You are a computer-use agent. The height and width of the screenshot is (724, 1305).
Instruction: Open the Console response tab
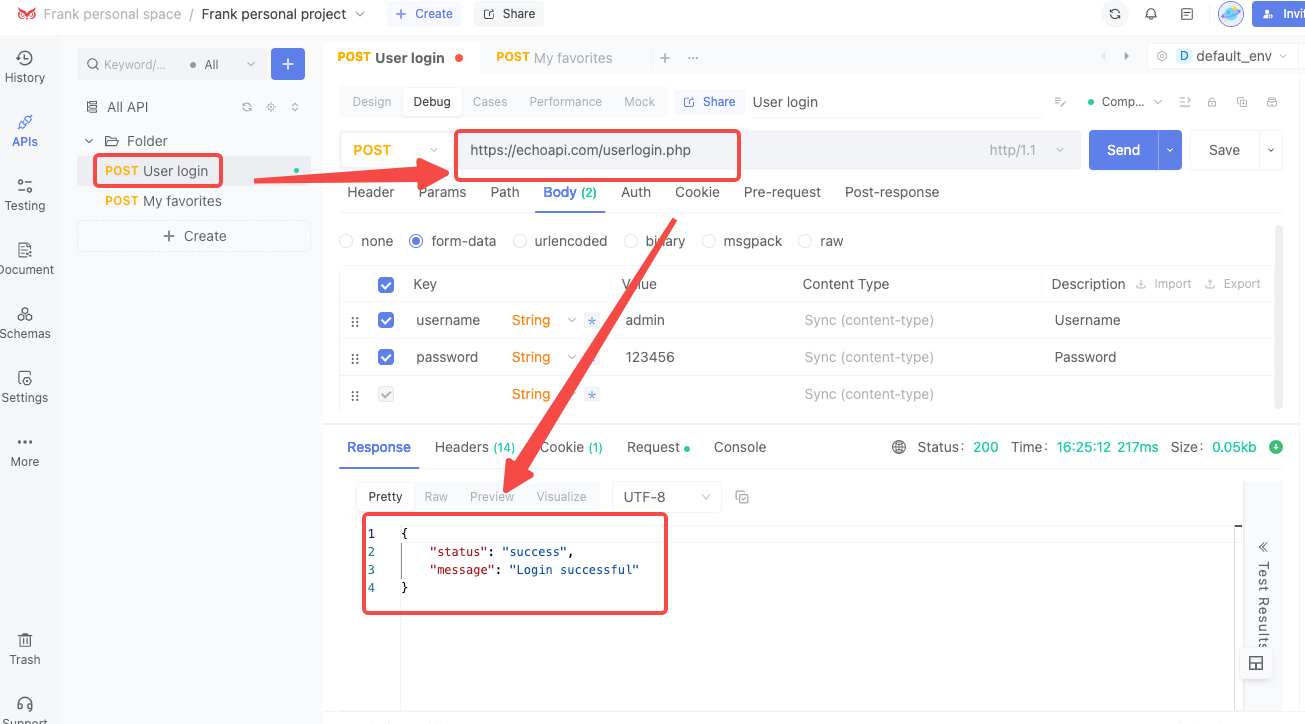[x=740, y=447]
